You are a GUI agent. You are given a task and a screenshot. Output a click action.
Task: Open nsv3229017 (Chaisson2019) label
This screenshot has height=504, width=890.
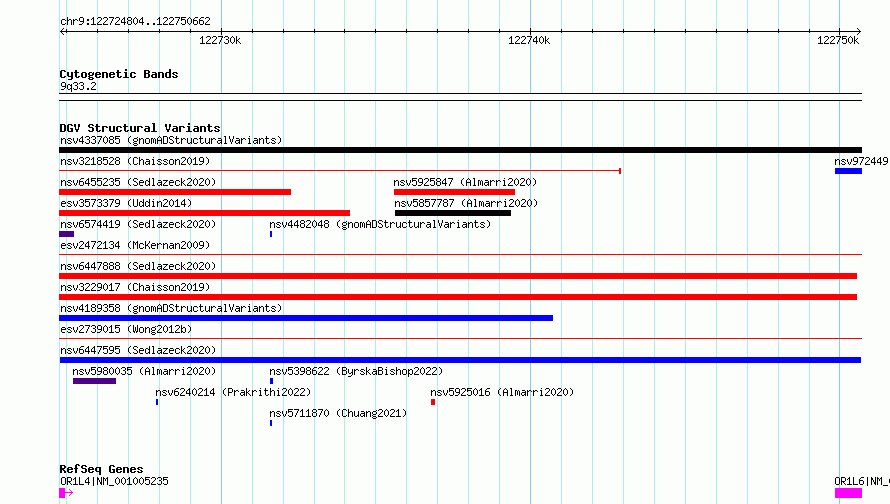pos(135,287)
